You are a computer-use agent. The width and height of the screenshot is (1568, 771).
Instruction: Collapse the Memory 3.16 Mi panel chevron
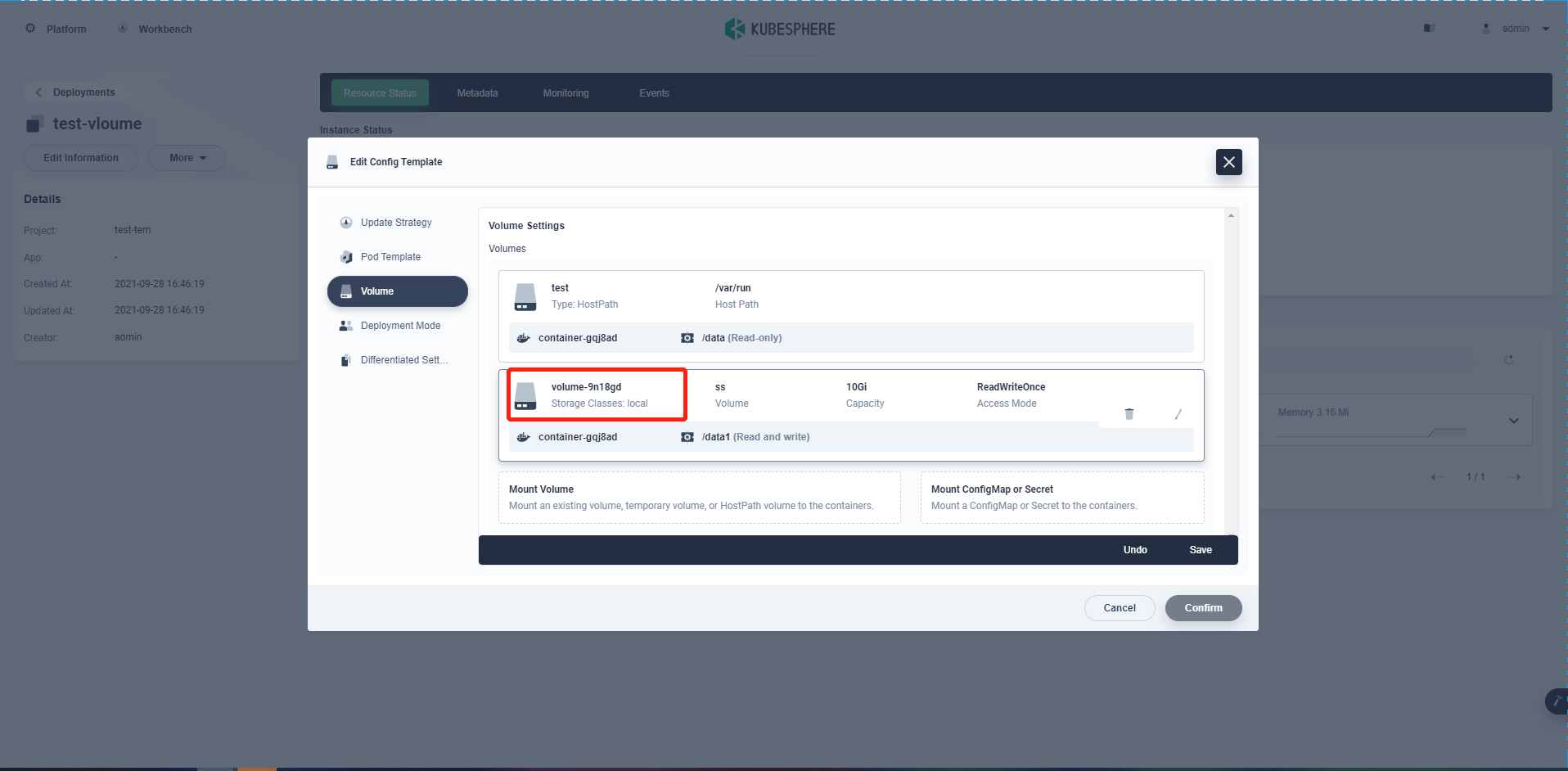[1512, 420]
